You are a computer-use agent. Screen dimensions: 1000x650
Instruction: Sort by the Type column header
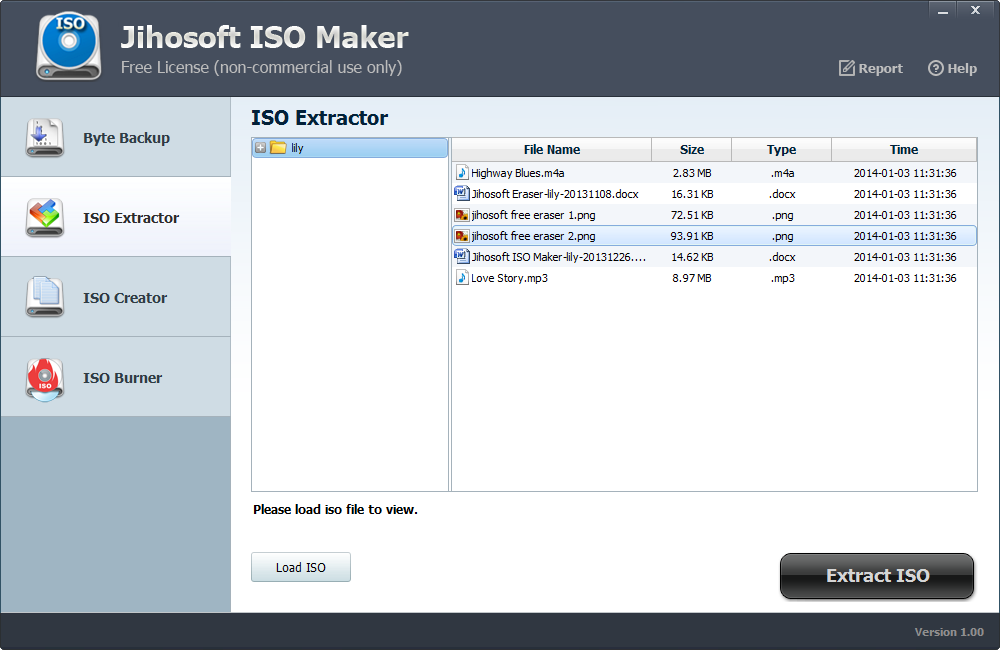781,149
